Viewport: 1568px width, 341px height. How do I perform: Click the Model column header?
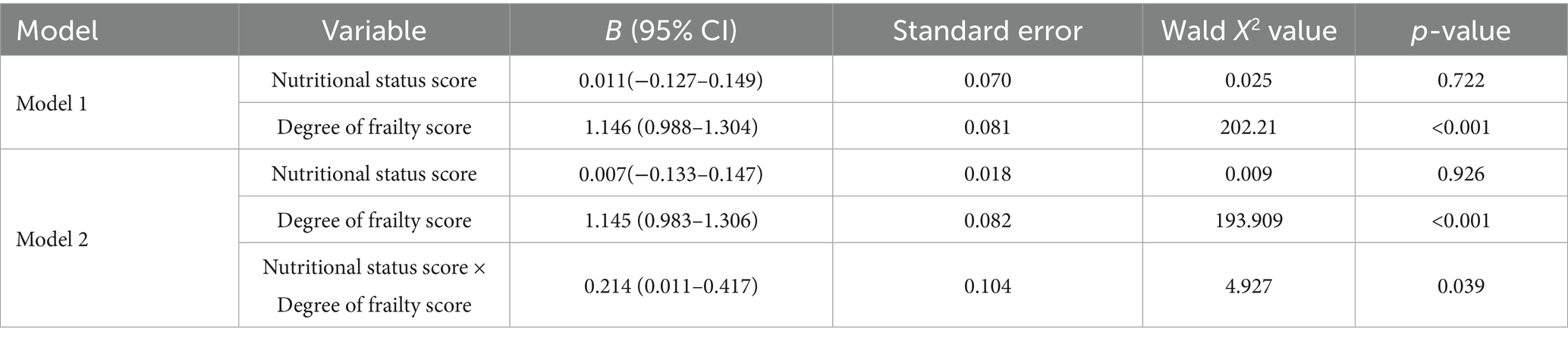click(x=58, y=31)
